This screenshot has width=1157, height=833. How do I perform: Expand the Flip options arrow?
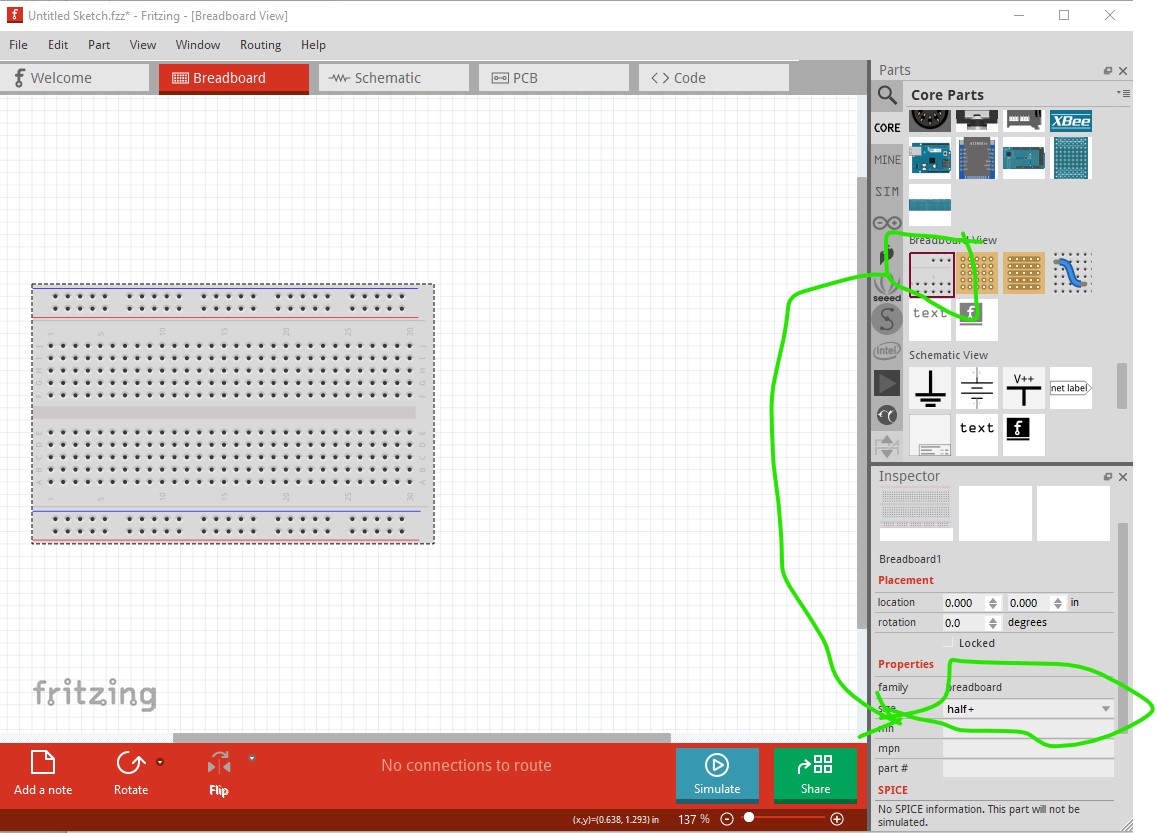click(x=252, y=758)
